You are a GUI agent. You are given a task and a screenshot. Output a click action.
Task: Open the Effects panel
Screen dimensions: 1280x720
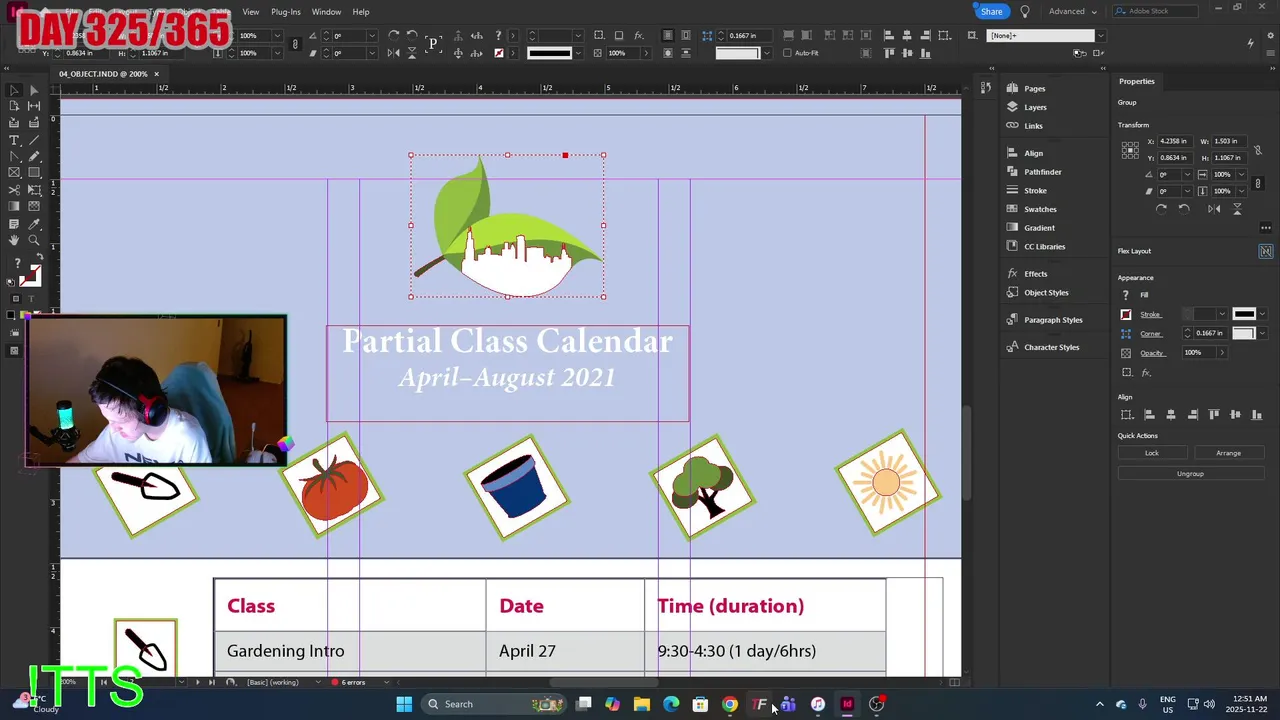click(x=1035, y=274)
